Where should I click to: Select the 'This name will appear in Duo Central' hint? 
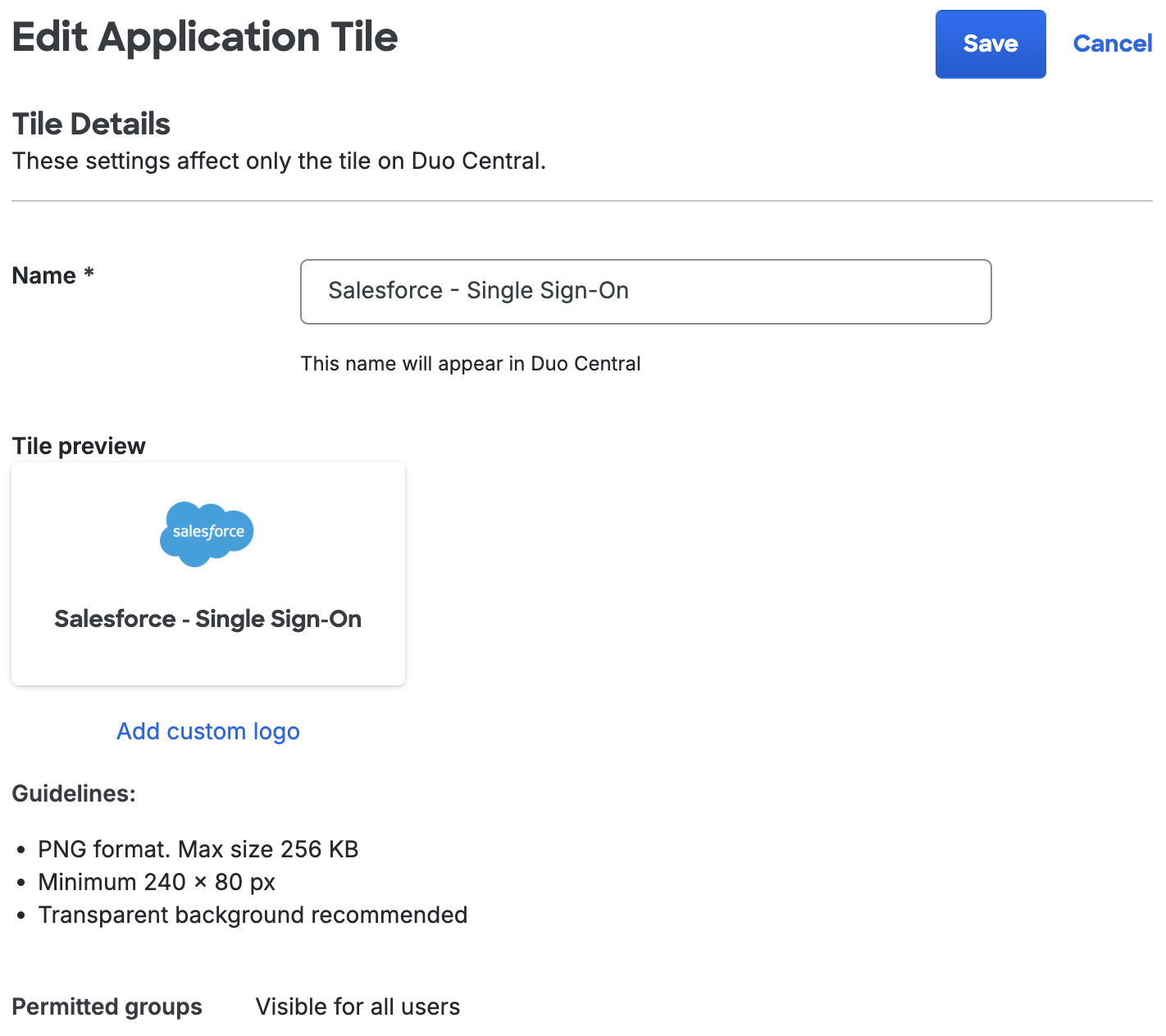pyautogui.click(x=471, y=364)
